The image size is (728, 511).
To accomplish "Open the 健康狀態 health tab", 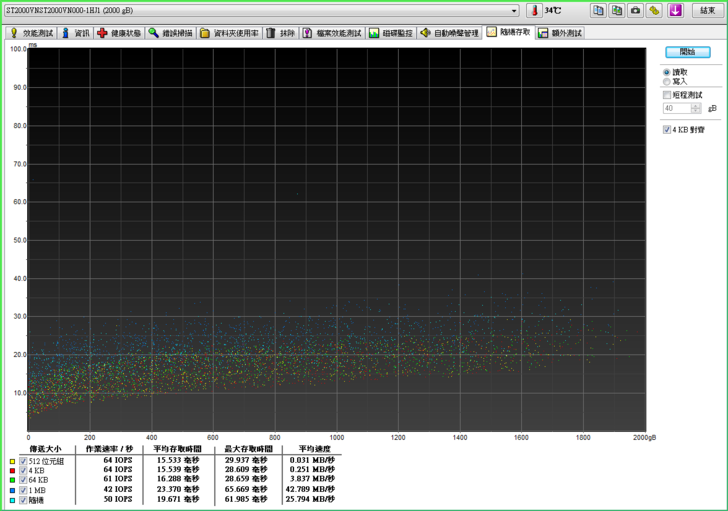I will (119, 33).
